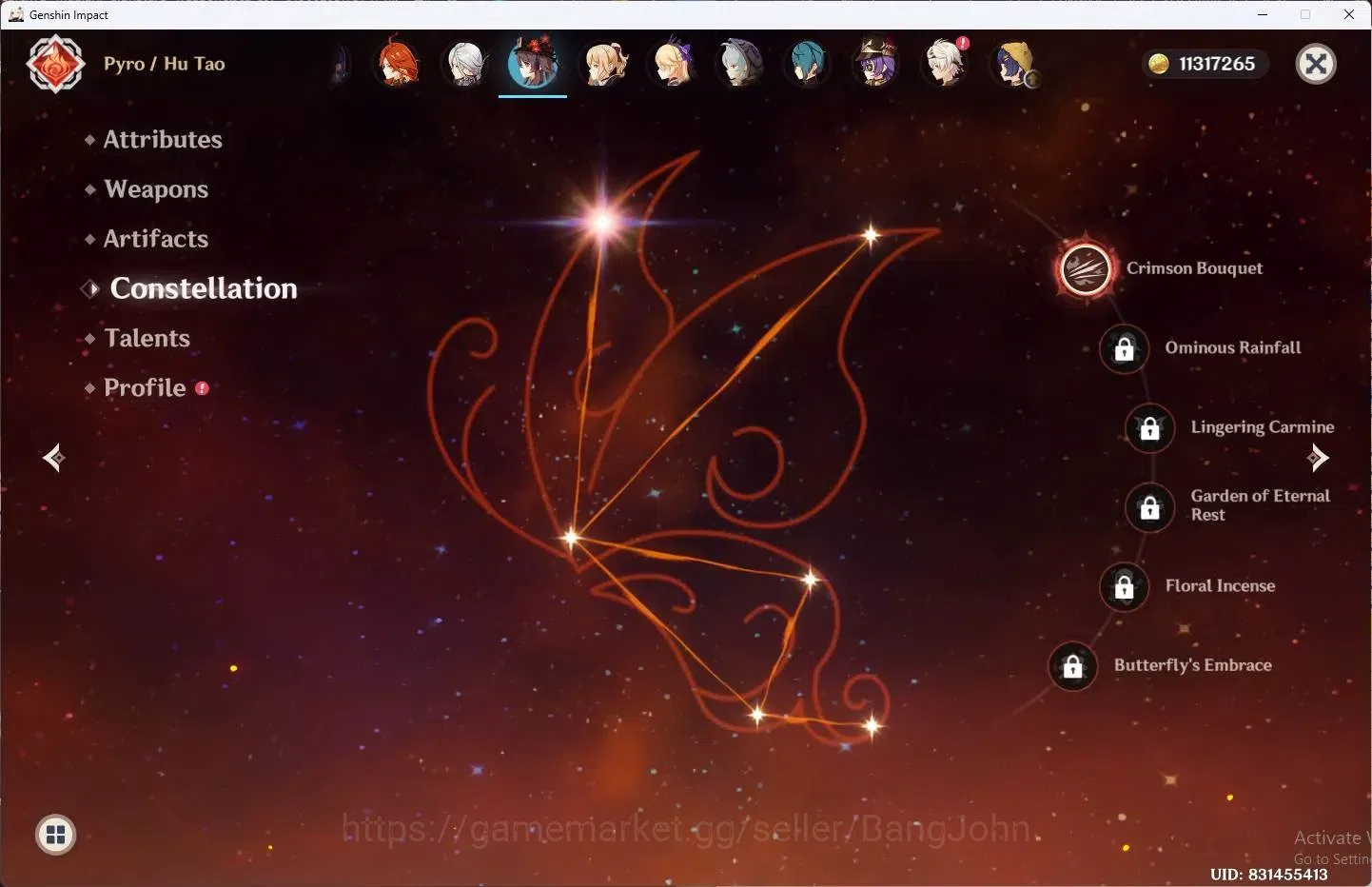Click the Mora coin icon
1372x887 pixels.
pos(1159,64)
